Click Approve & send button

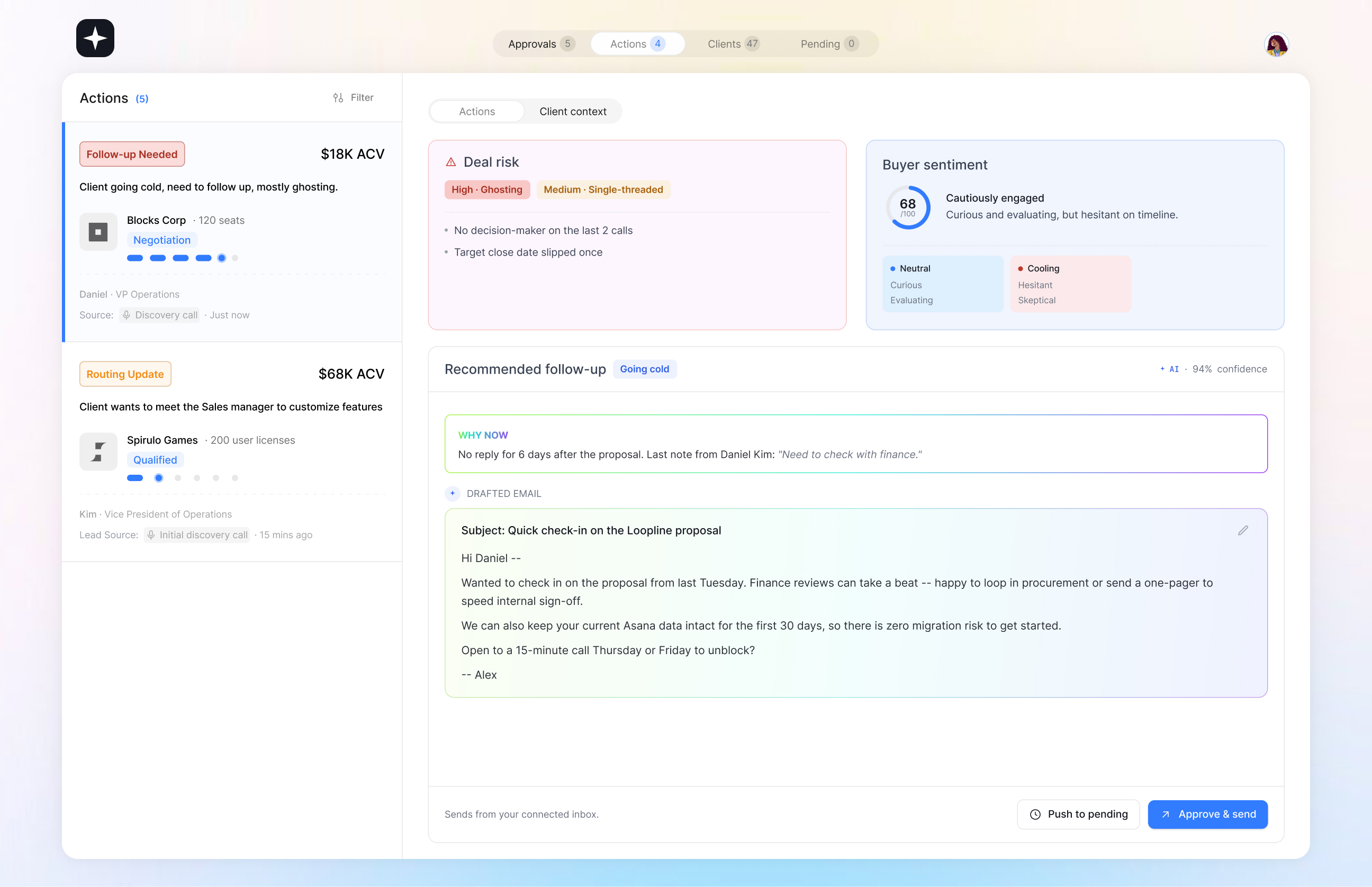click(x=1208, y=814)
